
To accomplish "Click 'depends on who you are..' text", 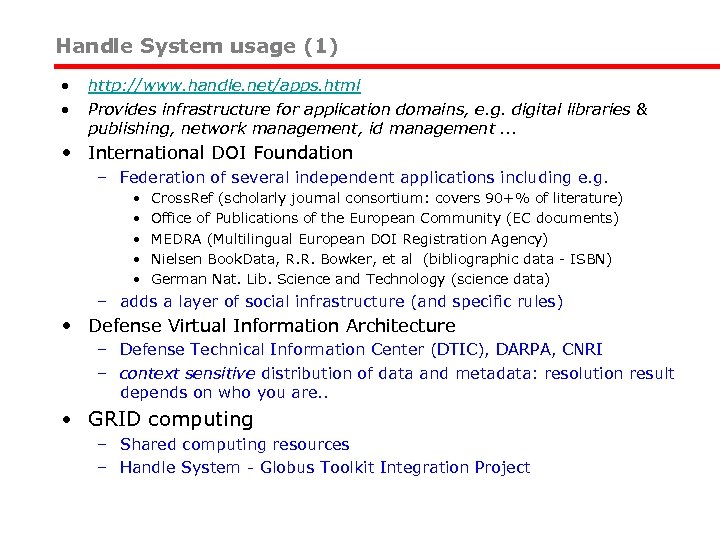I will click(224, 393).
